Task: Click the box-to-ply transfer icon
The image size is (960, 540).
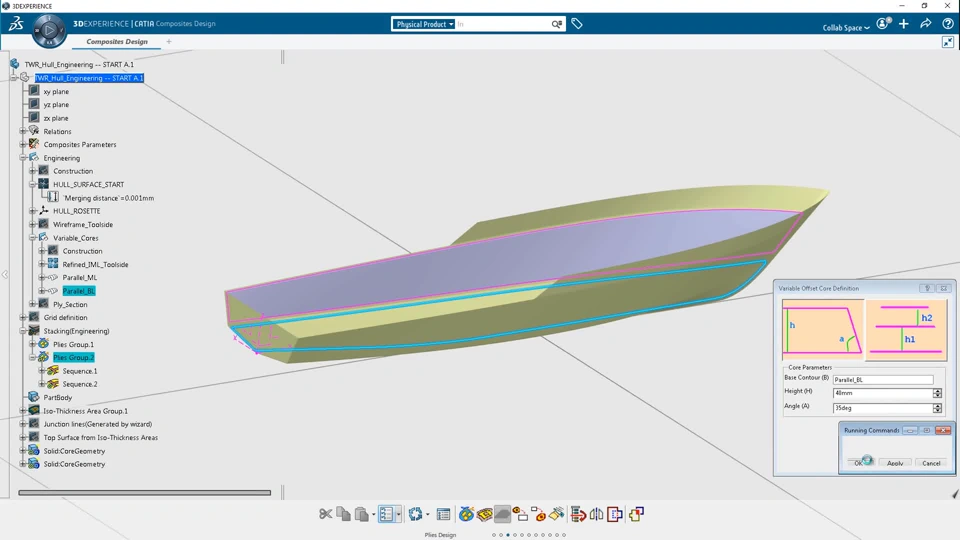Action: 538,514
